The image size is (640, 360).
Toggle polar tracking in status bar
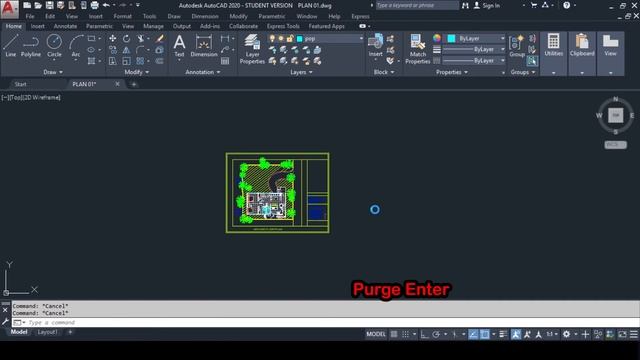pyautogui.click(x=436, y=334)
